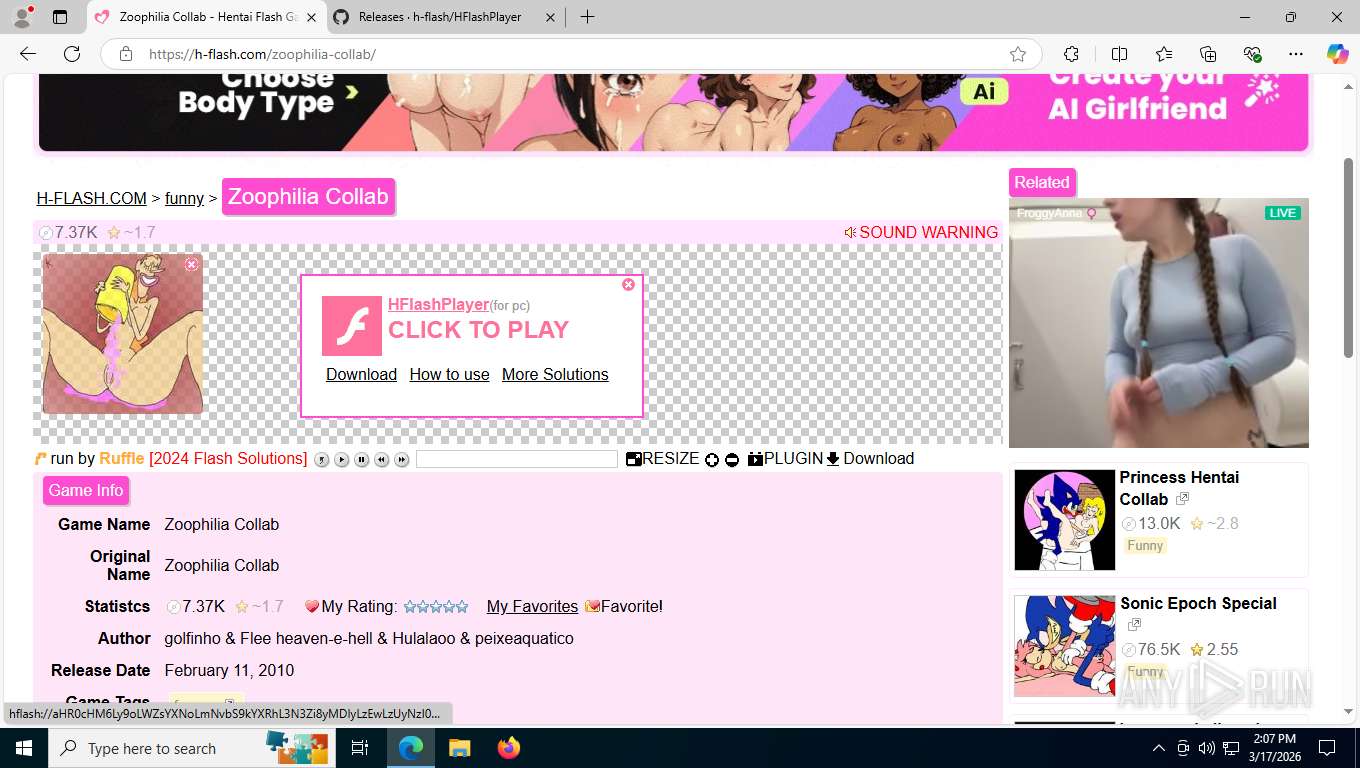Open Sonic Epoch Special thumbnail
Viewport: 1360px width, 768px height.
[1064, 646]
